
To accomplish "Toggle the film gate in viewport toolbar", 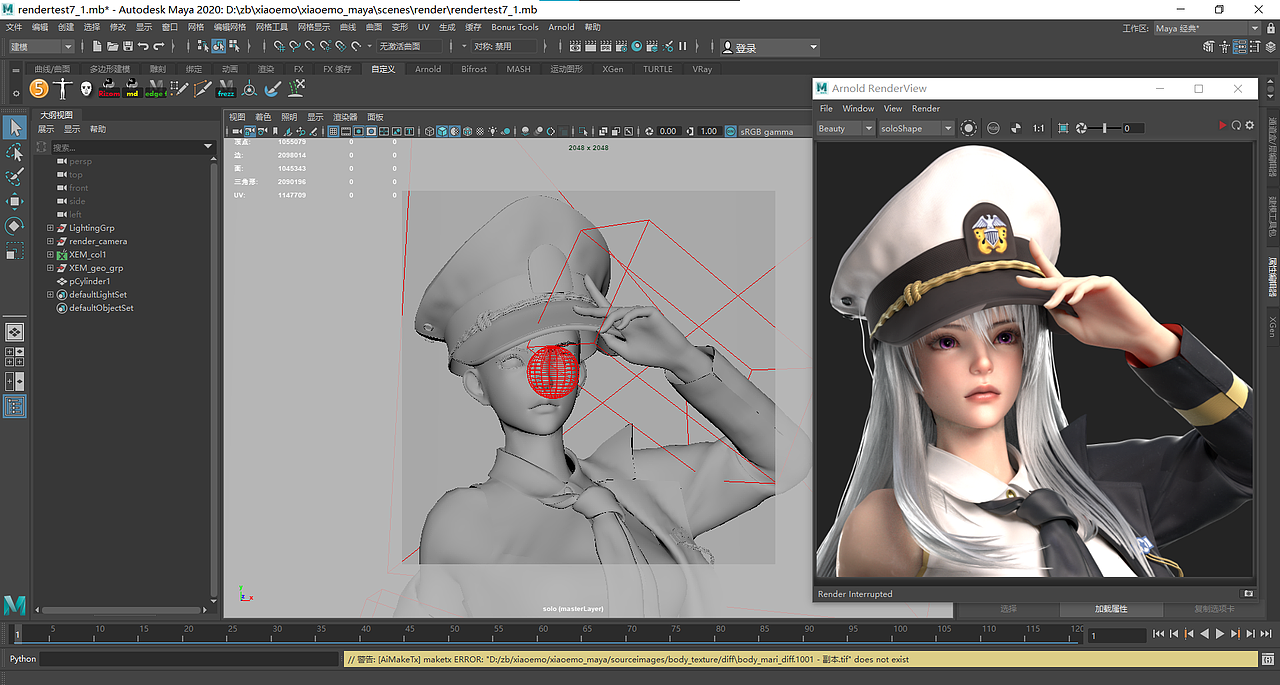I will (x=346, y=131).
